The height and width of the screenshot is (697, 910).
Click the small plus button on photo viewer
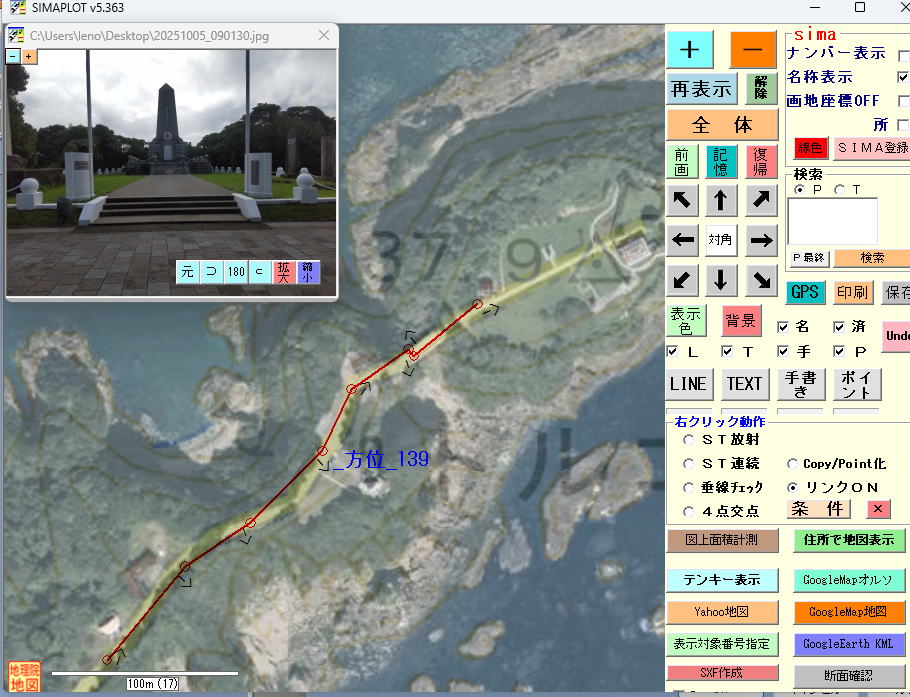(x=29, y=56)
